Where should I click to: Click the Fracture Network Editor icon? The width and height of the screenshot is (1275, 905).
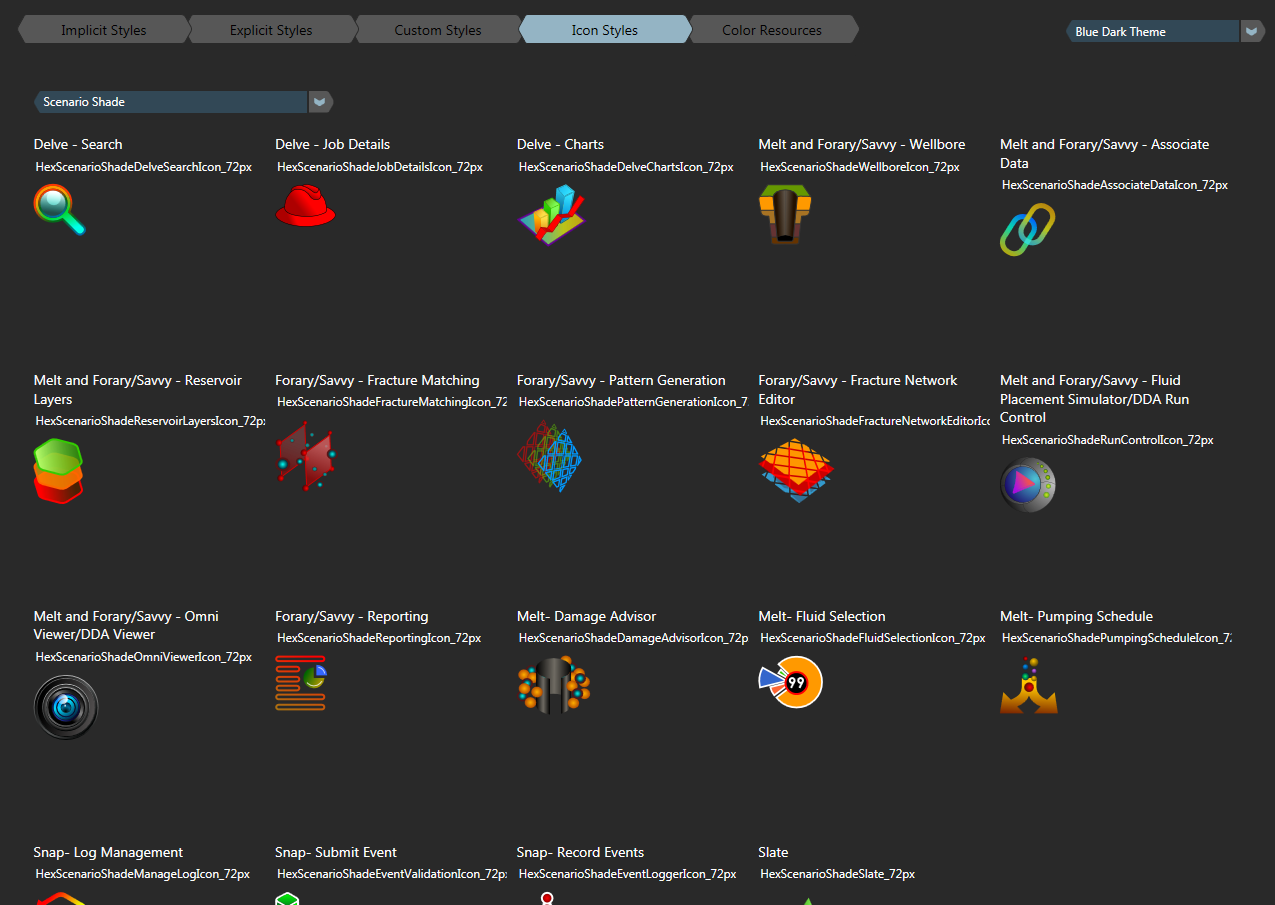[796, 469]
